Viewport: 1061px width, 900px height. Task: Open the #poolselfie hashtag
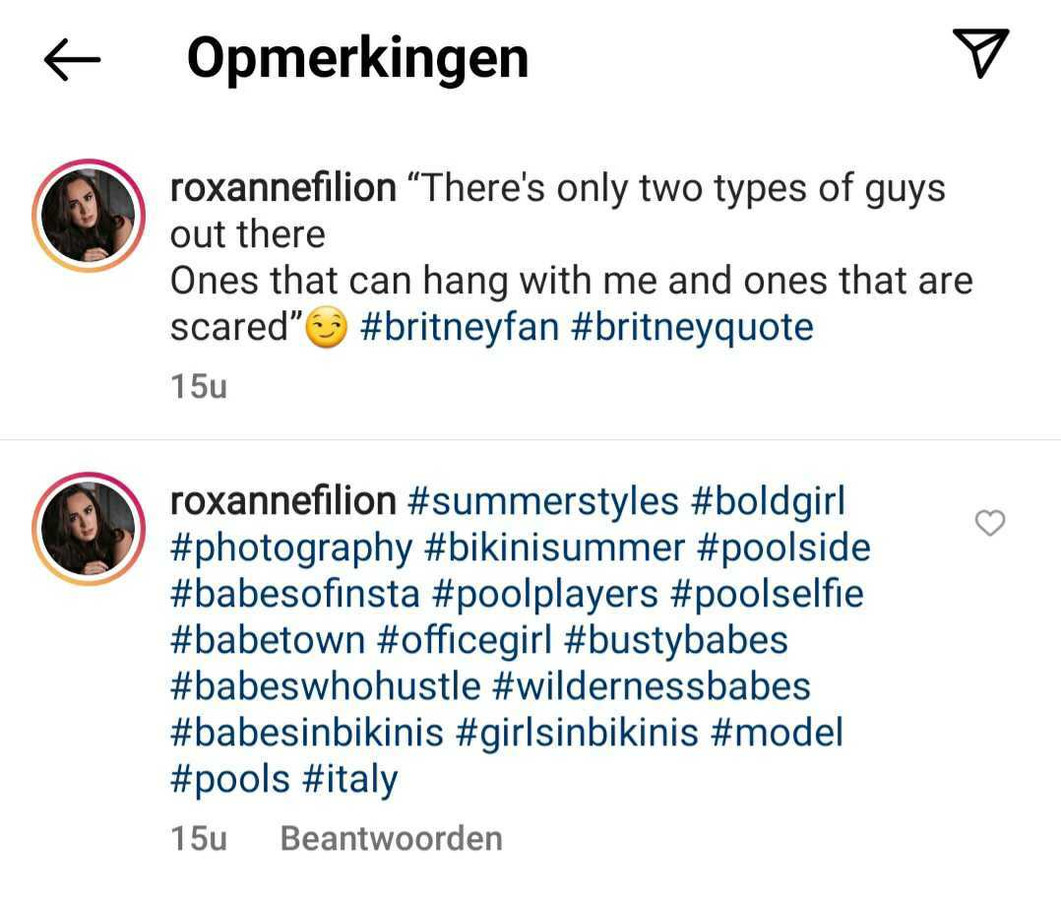(x=767, y=594)
